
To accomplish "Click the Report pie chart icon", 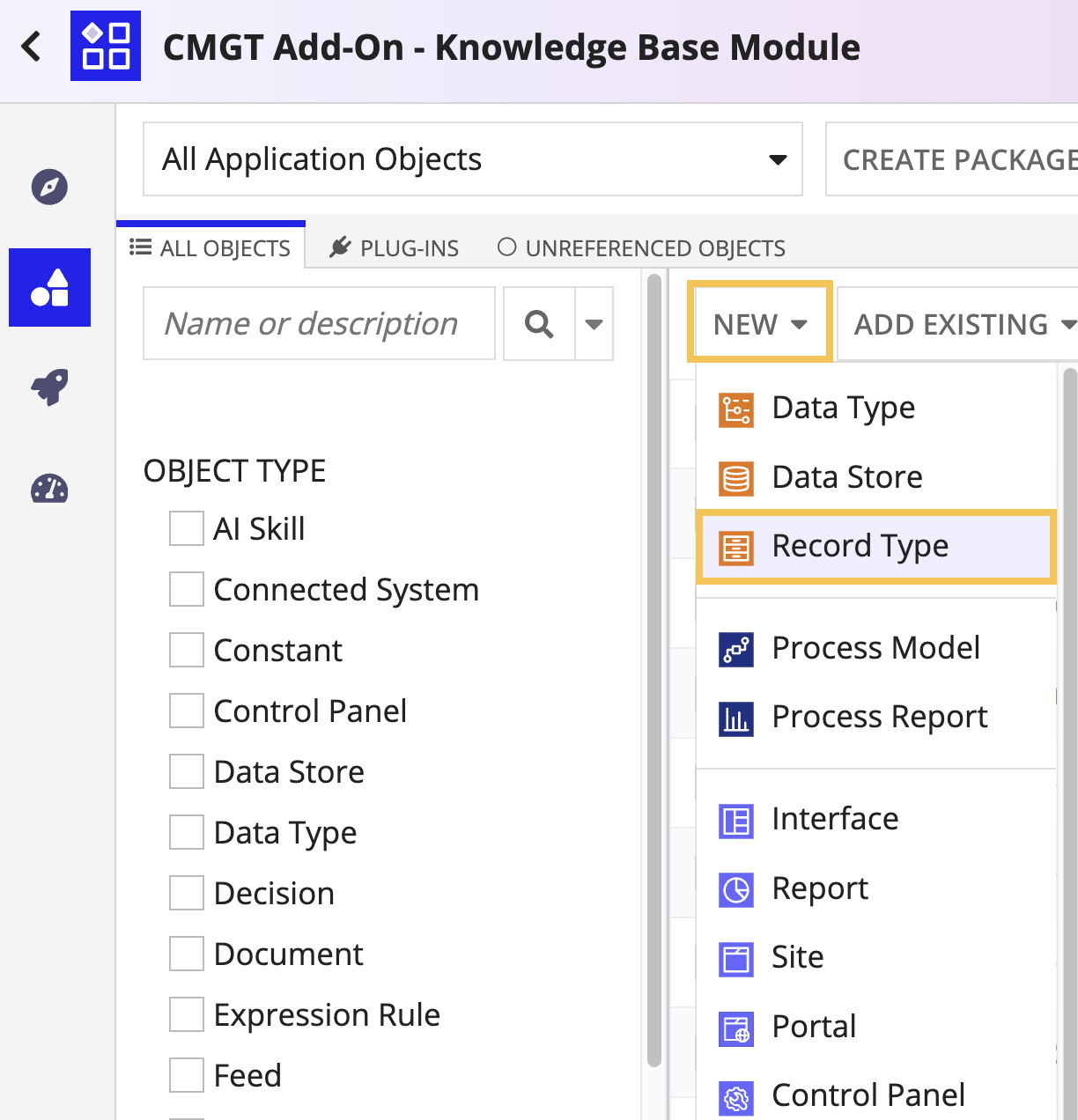I will 735,889.
